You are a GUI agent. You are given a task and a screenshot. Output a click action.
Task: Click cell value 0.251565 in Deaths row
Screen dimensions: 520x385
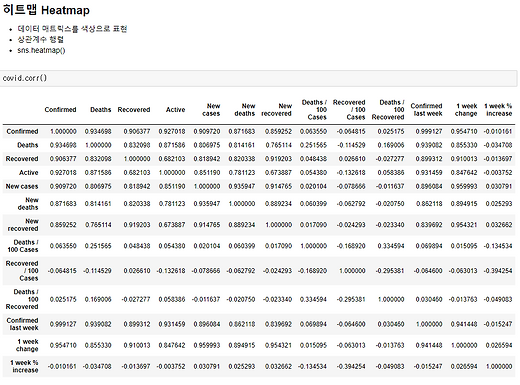tap(313, 145)
